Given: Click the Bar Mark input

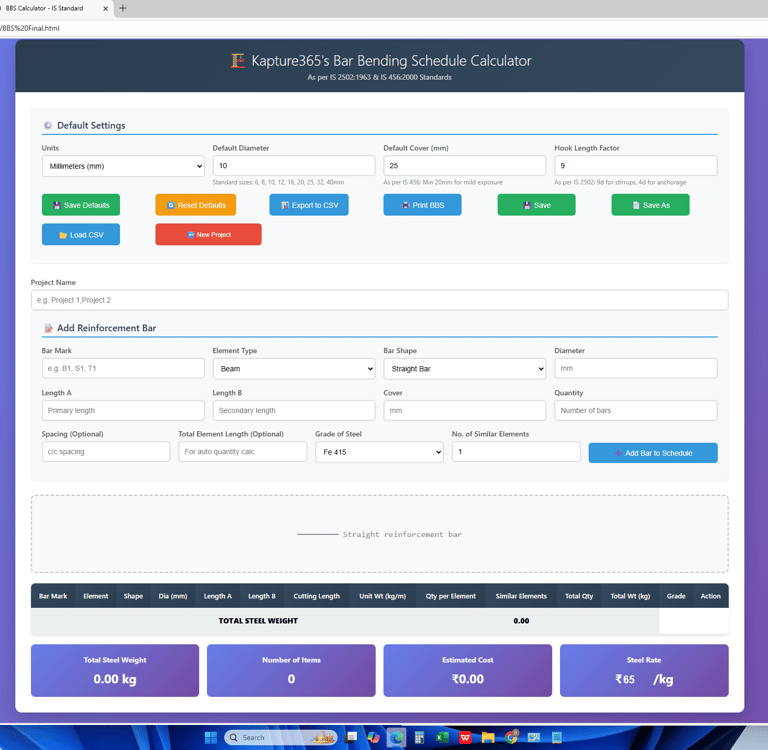Looking at the screenshot, I should coord(123,368).
